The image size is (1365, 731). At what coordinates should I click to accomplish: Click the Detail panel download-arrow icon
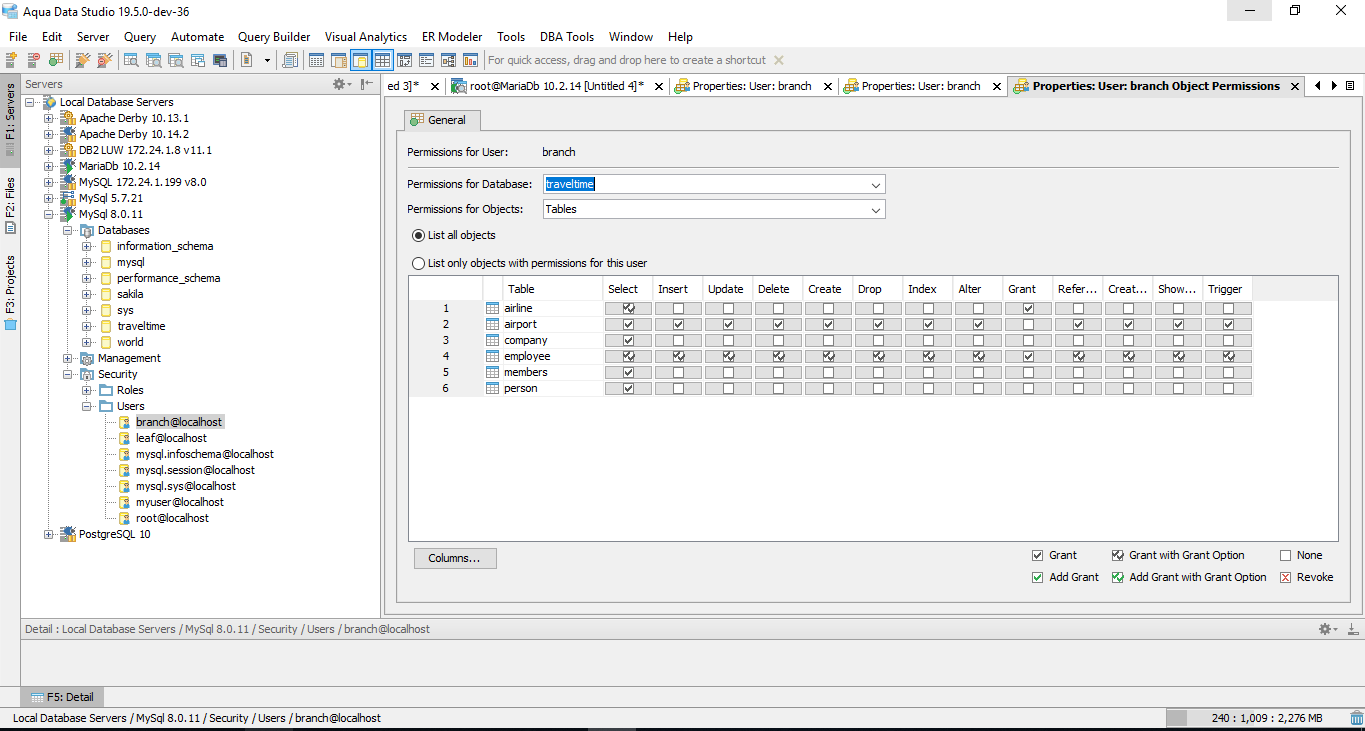click(1352, 629)
